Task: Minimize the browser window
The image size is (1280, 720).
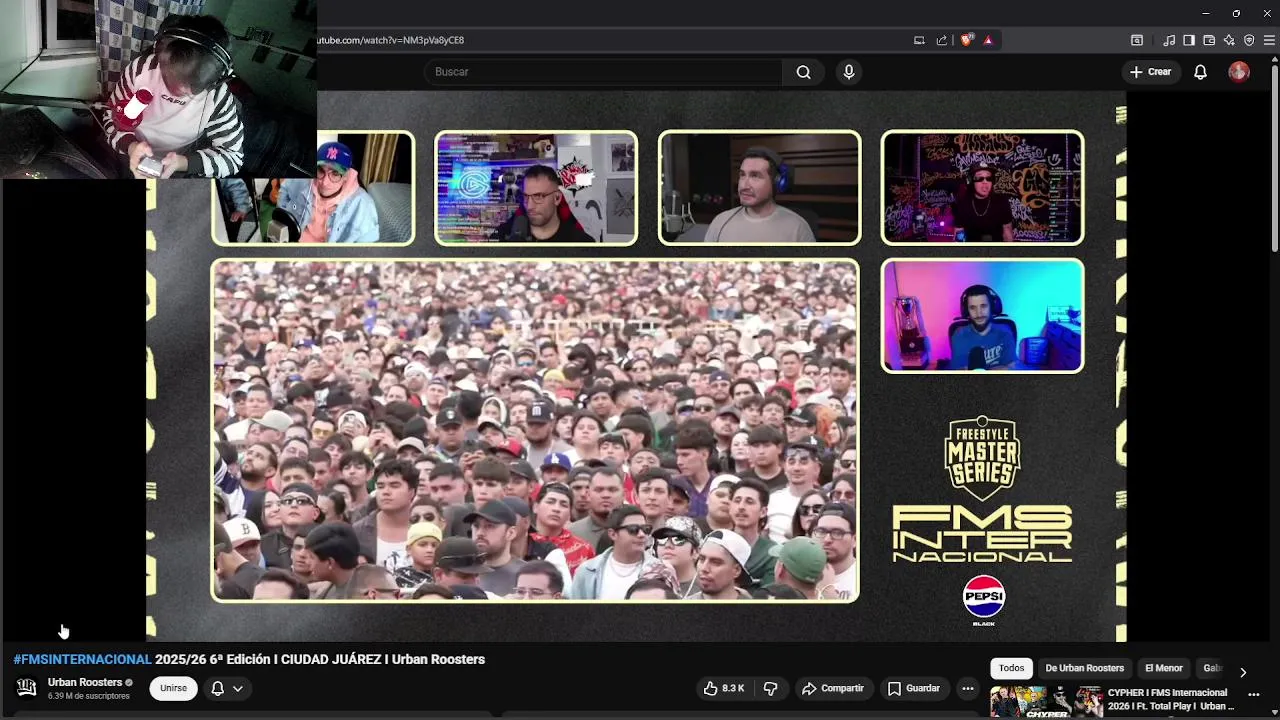Action: pyautogui.click(x=1206, y=13)
